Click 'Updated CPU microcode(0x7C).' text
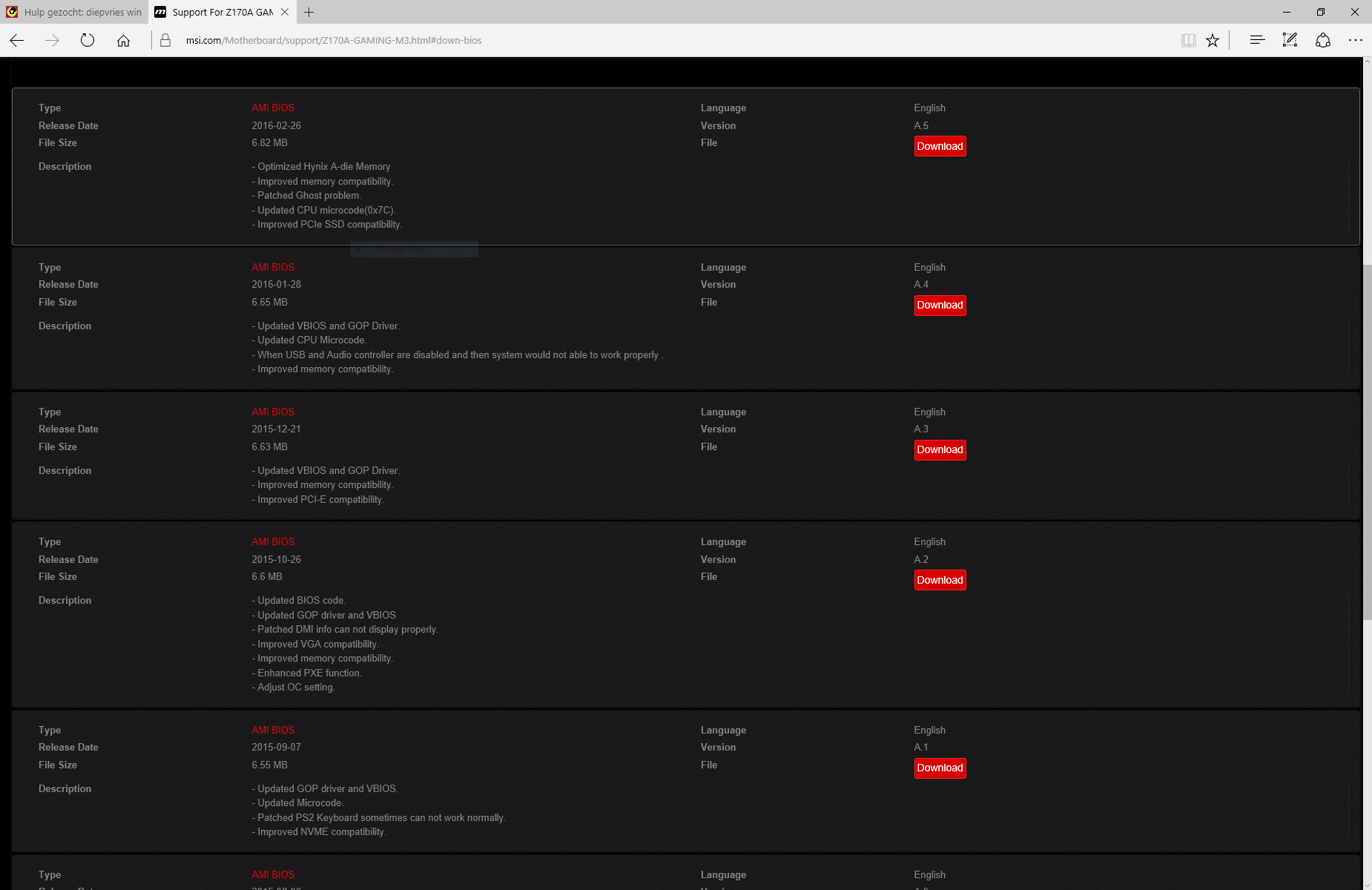Viewport: 1372px width, 890px height. pos(324,210)
